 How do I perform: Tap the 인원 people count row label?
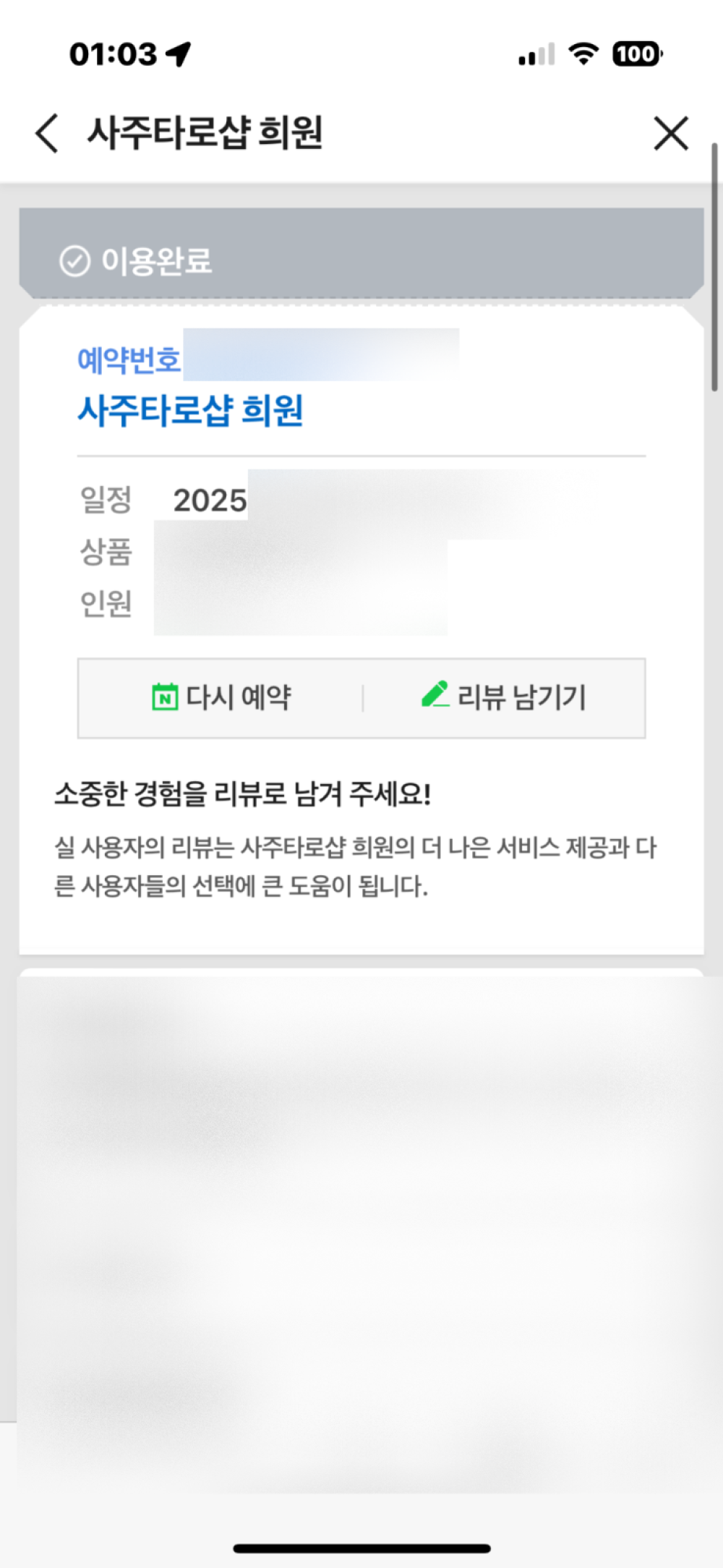(x=106, y=603)
